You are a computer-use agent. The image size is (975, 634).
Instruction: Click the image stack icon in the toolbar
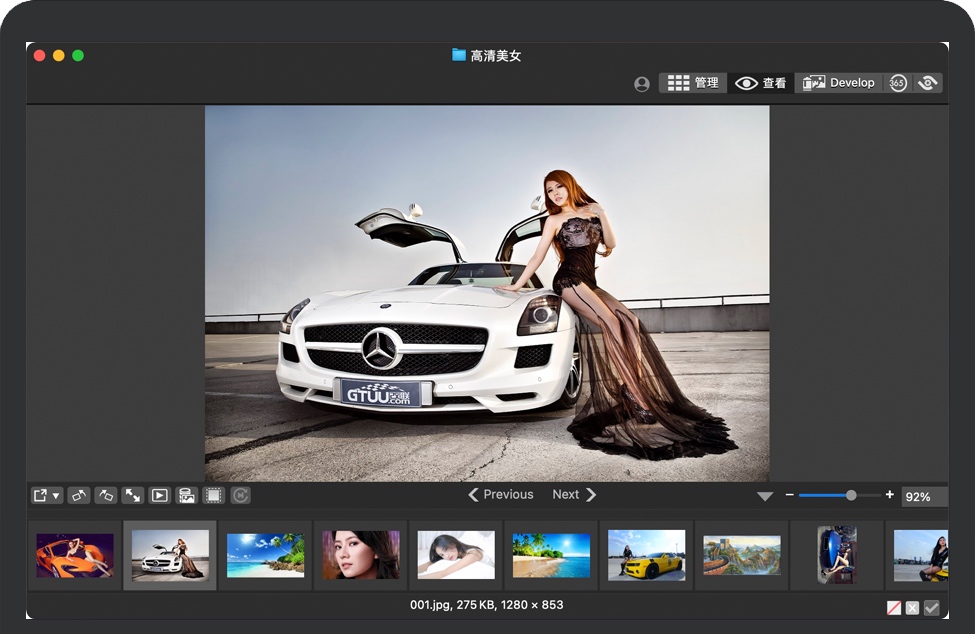(x=186, y=495)
